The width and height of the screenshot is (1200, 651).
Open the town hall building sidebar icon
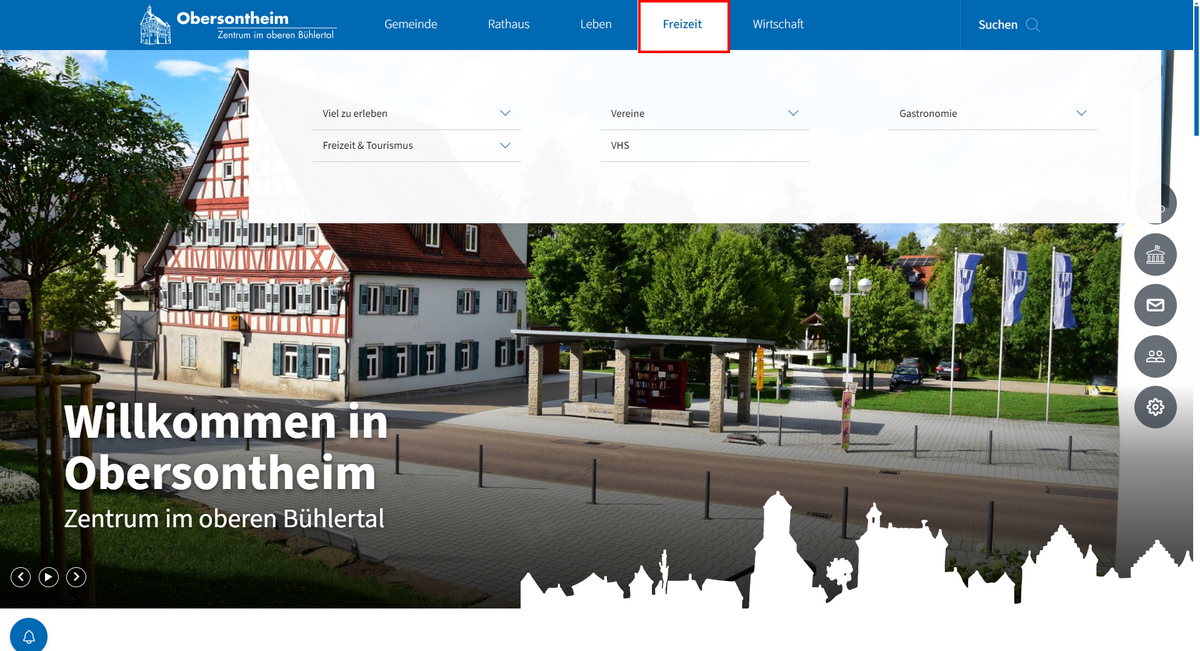click(x=1155, y=256)
